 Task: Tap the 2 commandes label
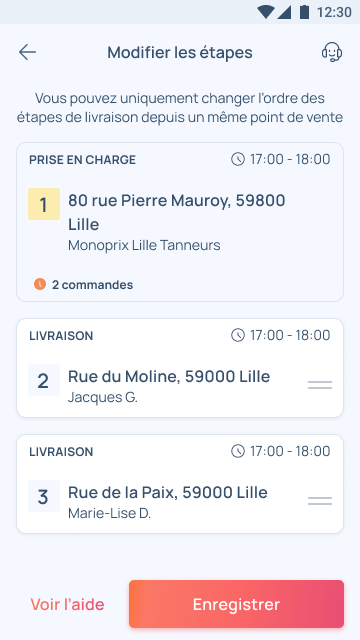(x=92, y=285)
